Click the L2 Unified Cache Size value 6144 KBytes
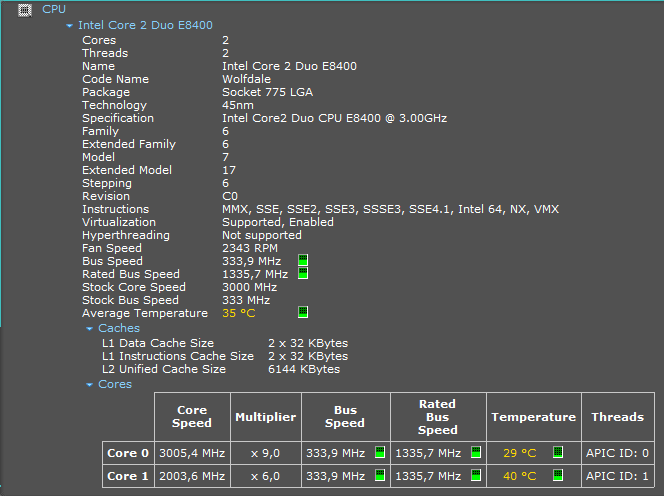The width and height of the screenshot is (664, 496). coord(304,369)
